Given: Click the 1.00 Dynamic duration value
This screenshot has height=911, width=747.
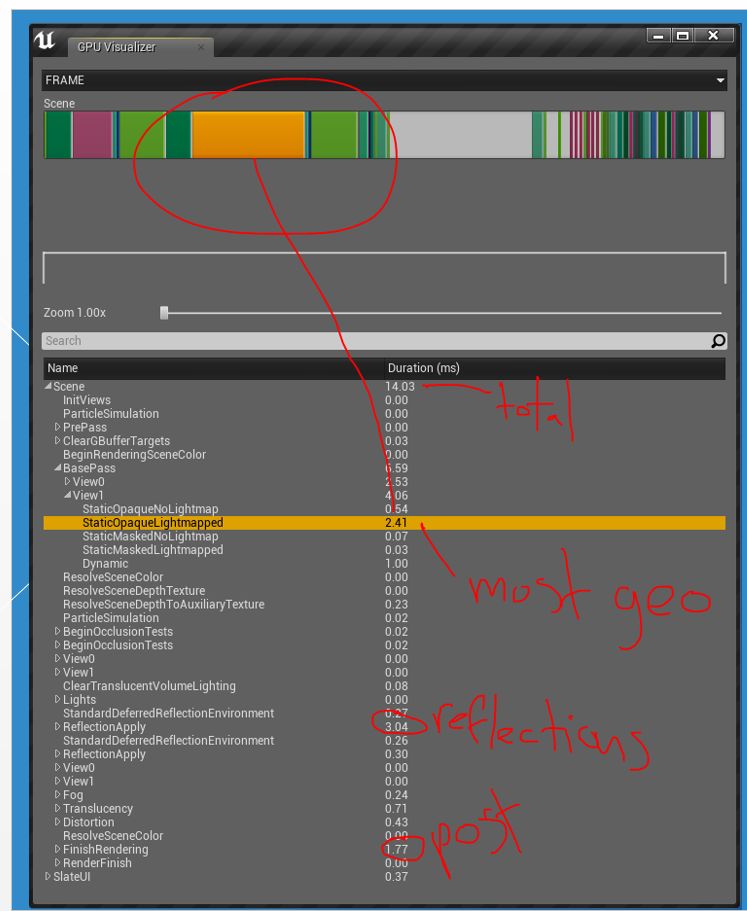Looking at the screenshot, I should click(x=396, y=564).
